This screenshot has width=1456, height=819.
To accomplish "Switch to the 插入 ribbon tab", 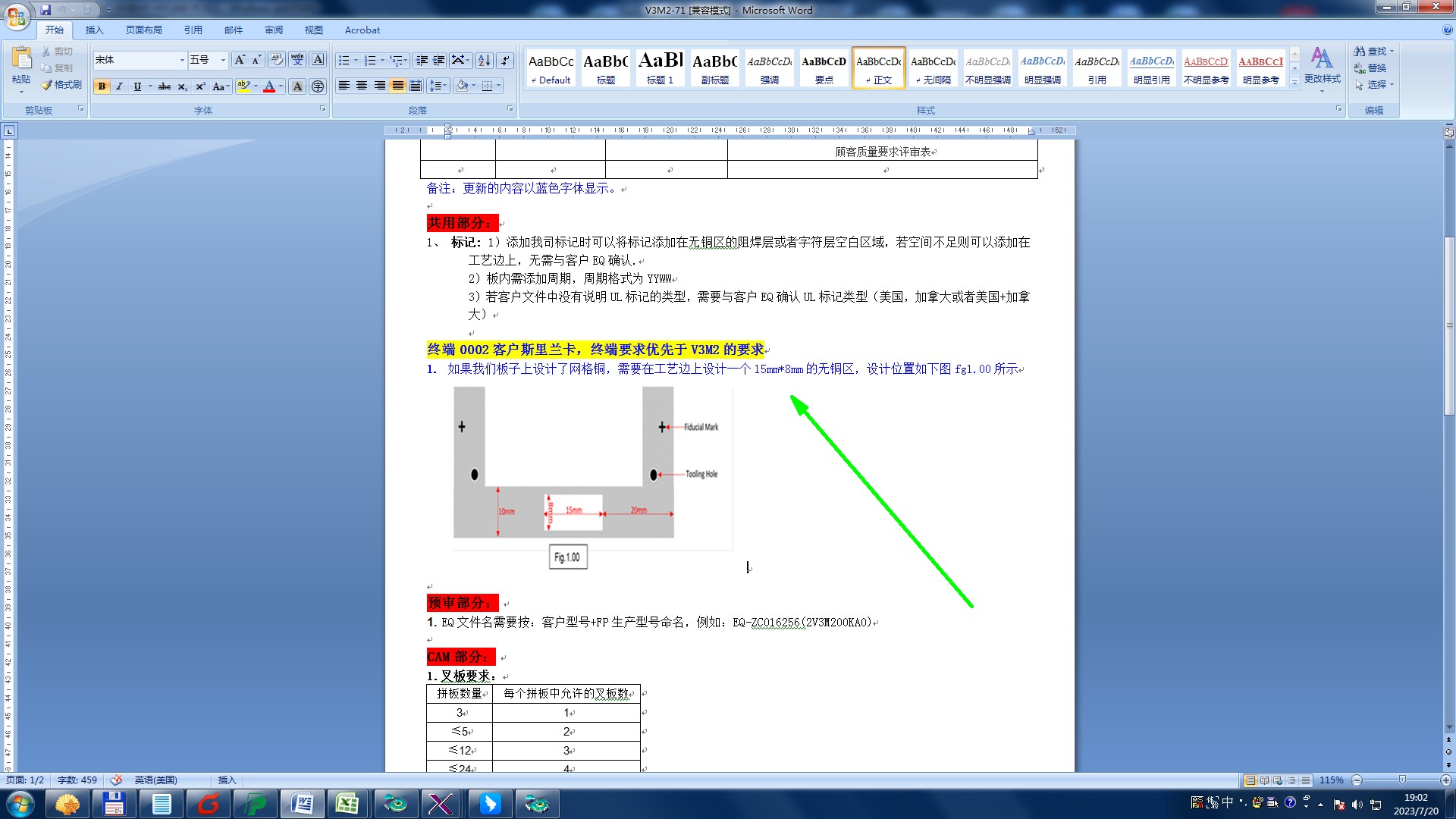I will [94, 30].
